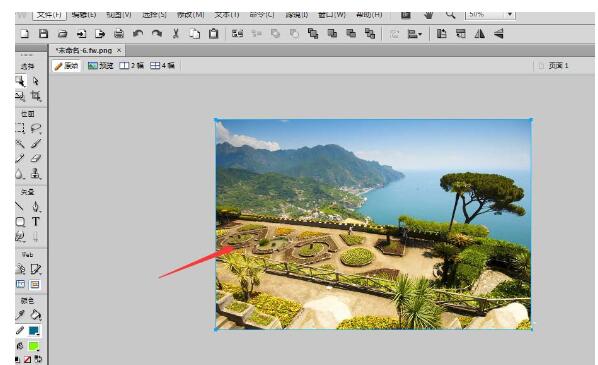Screen dimensions: 598x365
Task: Pick the Crop tool
Action: coord(35,96)
